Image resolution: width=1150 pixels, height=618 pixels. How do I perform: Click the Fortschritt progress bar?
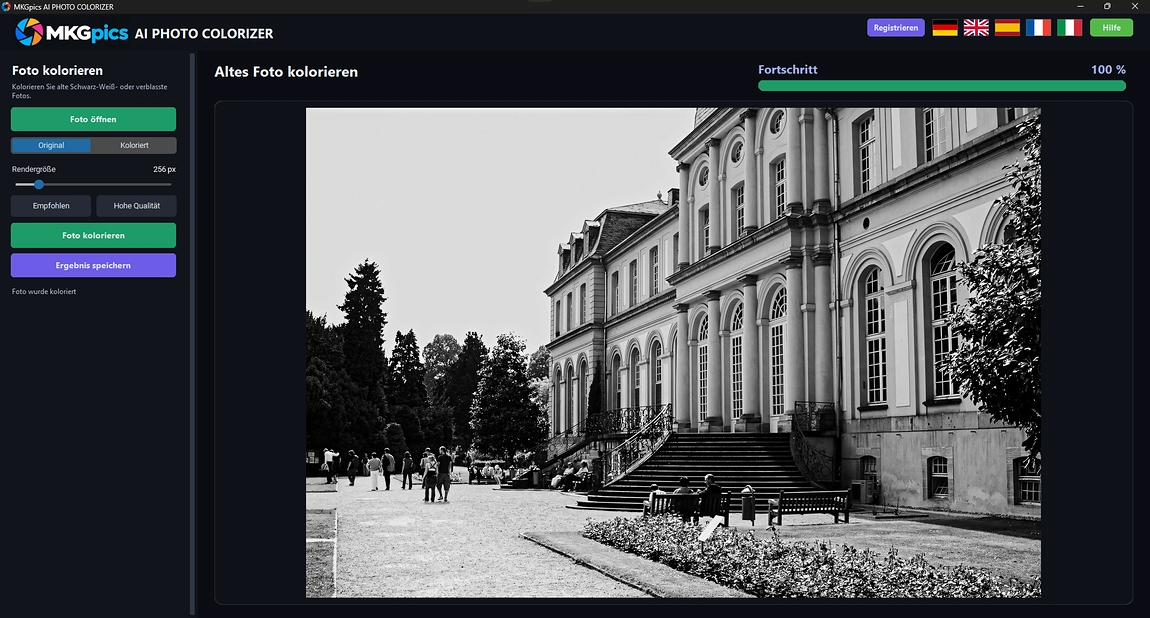[x=942, y=86]
